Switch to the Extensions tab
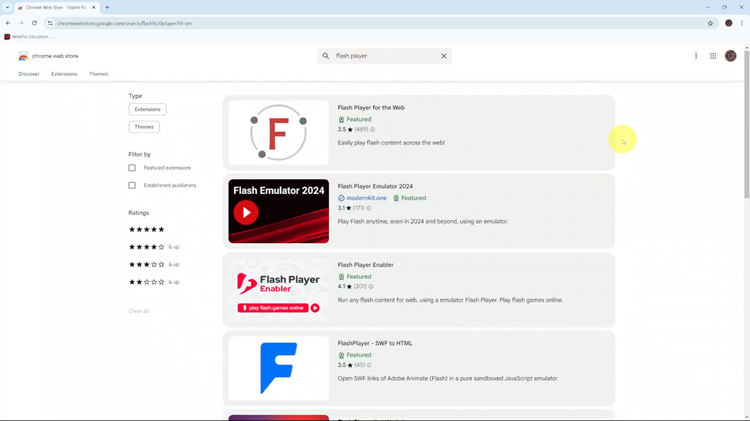Viewport: 750px width, 421px height. point(64,74)
